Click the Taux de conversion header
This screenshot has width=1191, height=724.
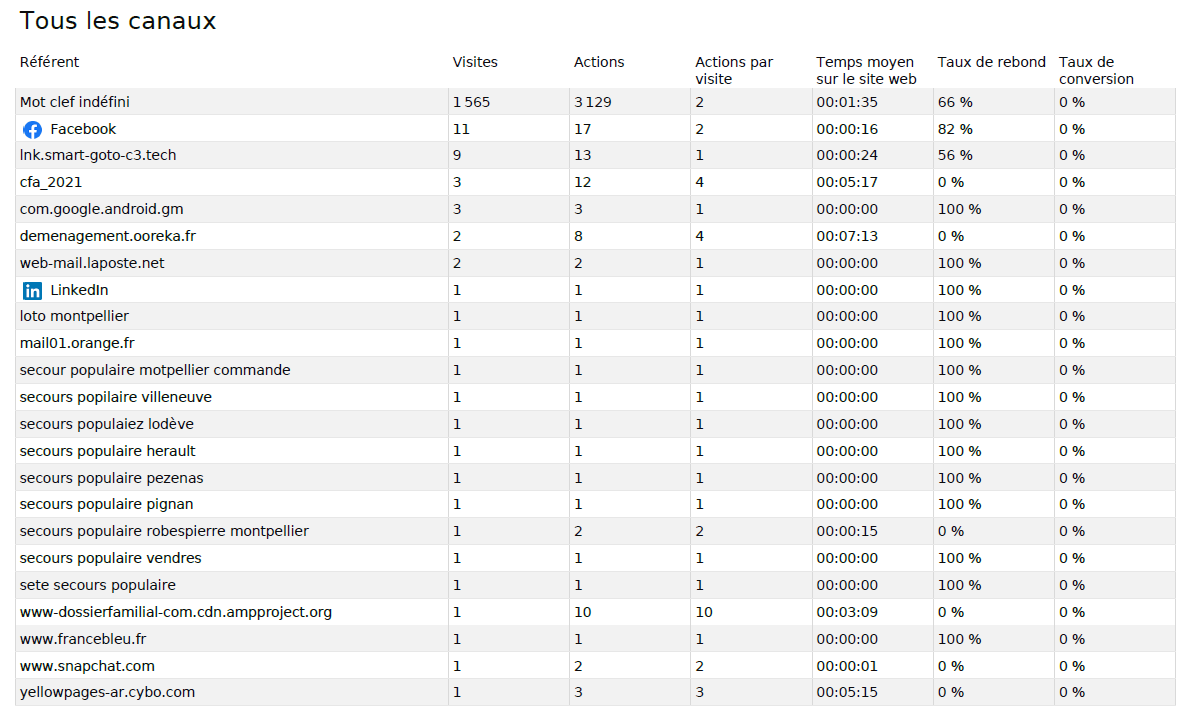pyautogui.click(x=1096, y=70)
